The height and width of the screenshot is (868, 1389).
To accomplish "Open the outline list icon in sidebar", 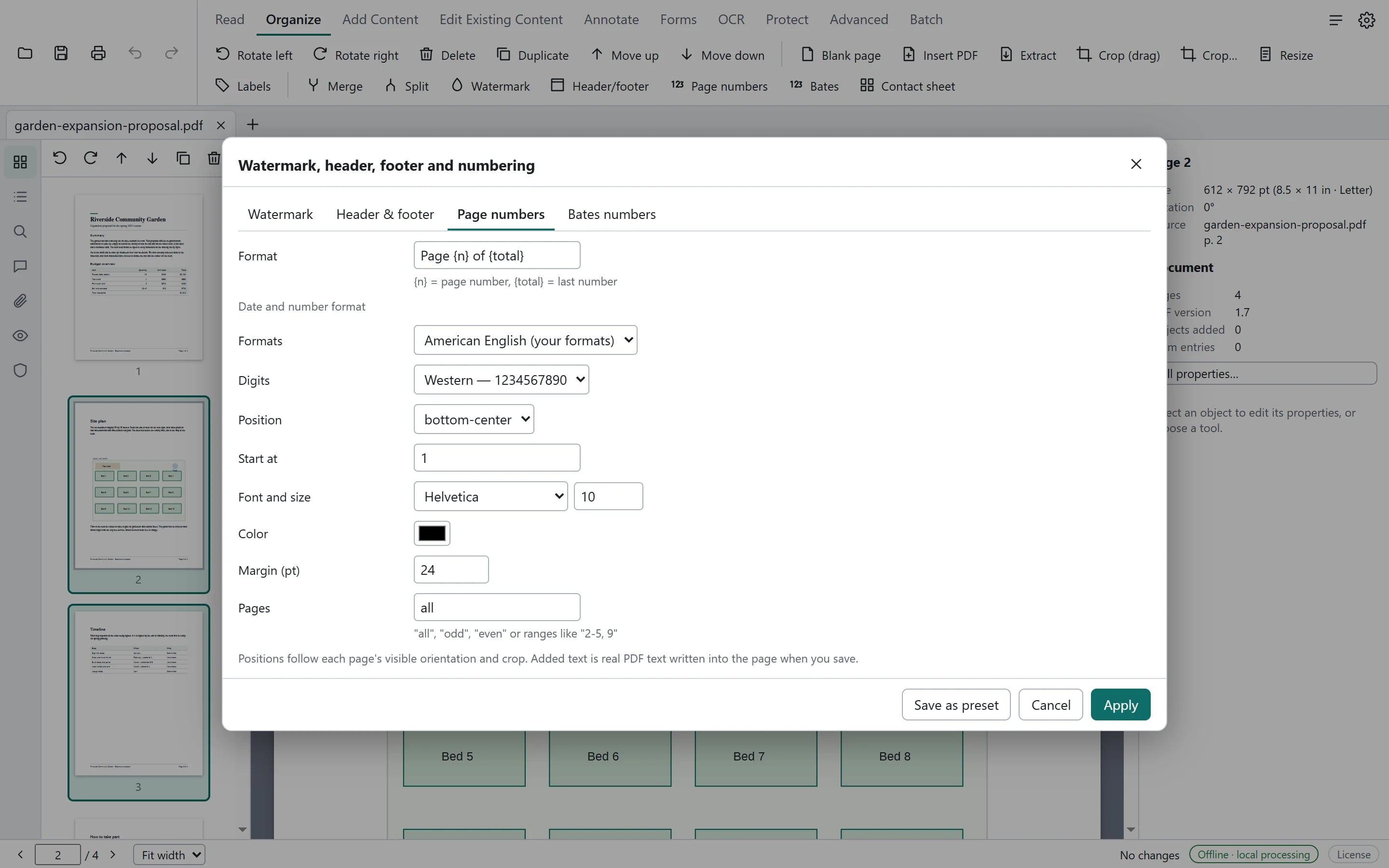I will tap(20, 197).
